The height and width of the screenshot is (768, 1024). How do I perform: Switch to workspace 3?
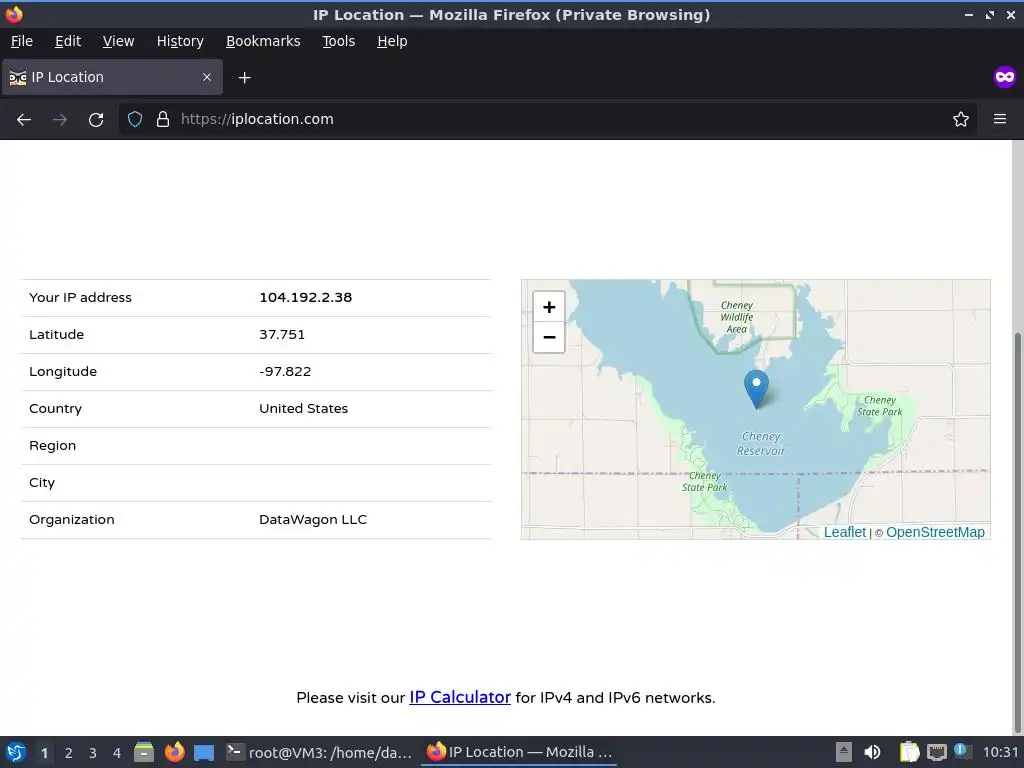pyautogui.click(x=93, y=753)
